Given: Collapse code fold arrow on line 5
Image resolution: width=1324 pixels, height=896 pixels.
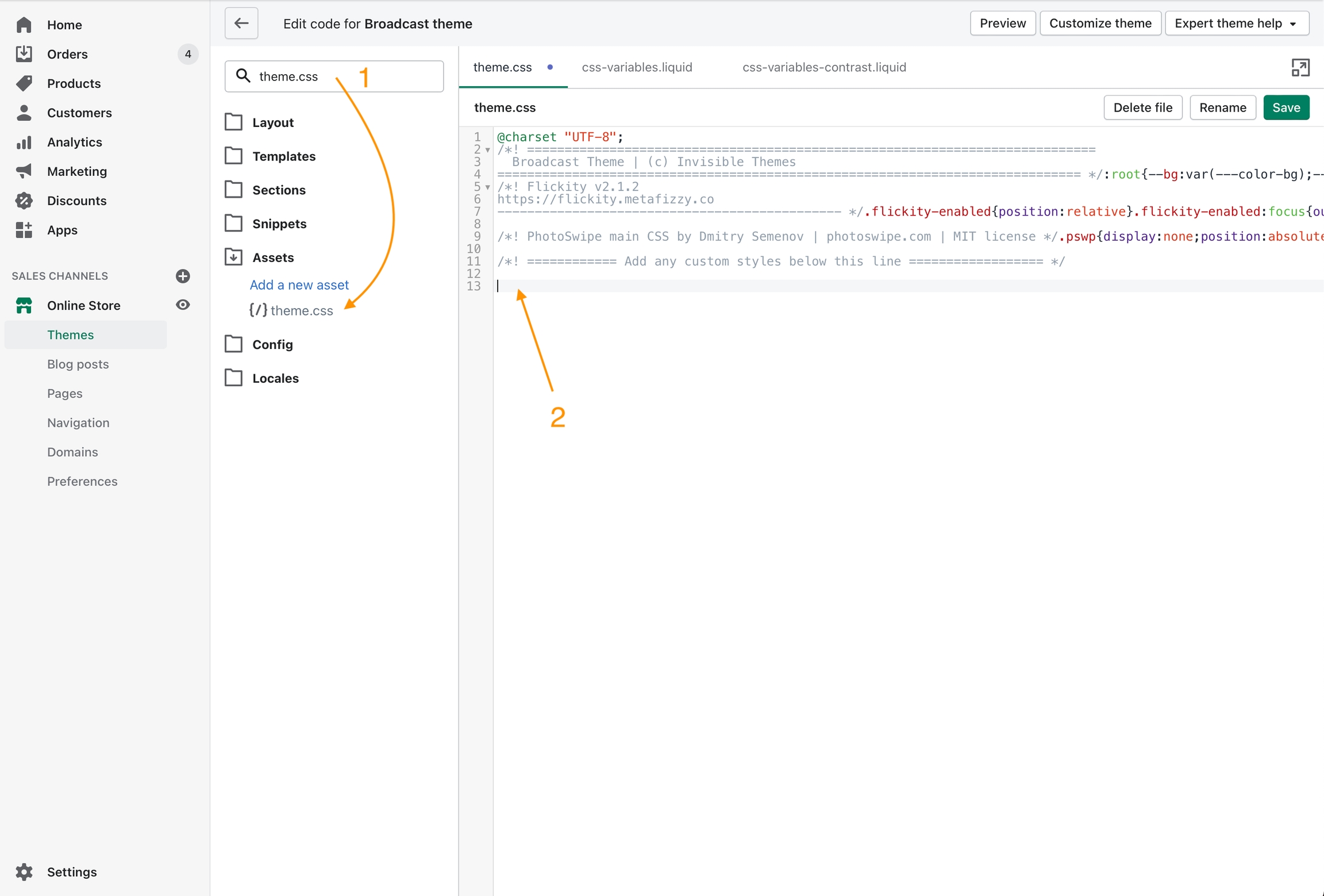Looking at the screenshot, I should point(488,187).
